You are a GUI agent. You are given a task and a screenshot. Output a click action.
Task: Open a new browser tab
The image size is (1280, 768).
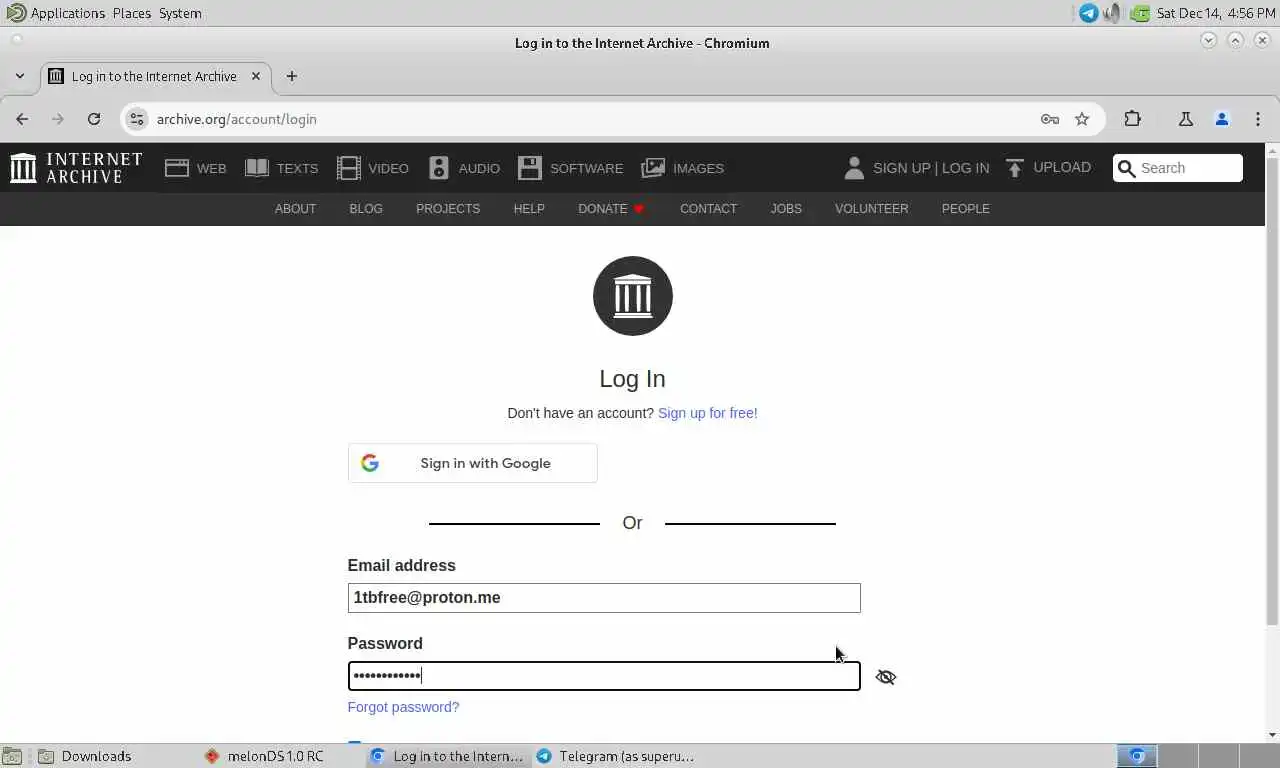pyautogui.click(x=291, y=76)
